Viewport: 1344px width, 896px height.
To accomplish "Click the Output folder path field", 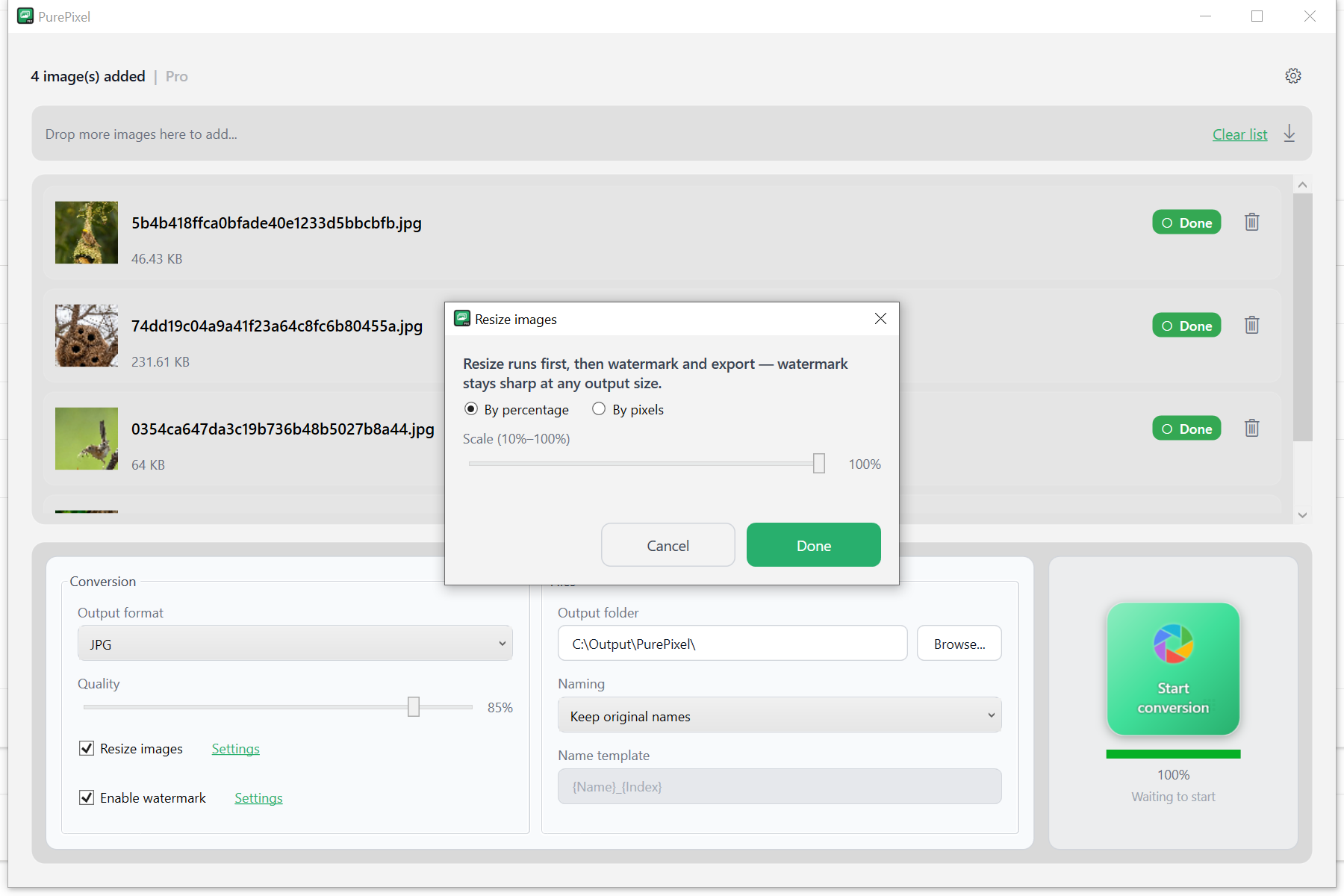I will (x=732, y=644).
